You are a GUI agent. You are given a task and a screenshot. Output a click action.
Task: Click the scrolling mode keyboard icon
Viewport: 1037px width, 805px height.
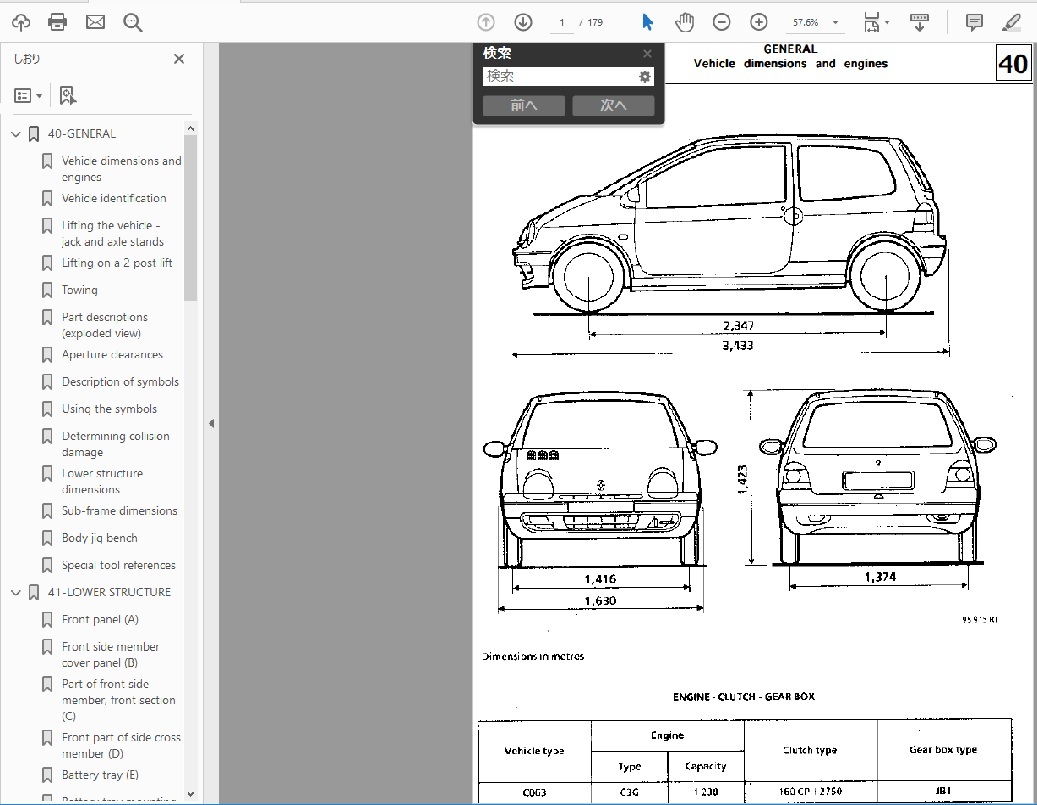(919, 22)
